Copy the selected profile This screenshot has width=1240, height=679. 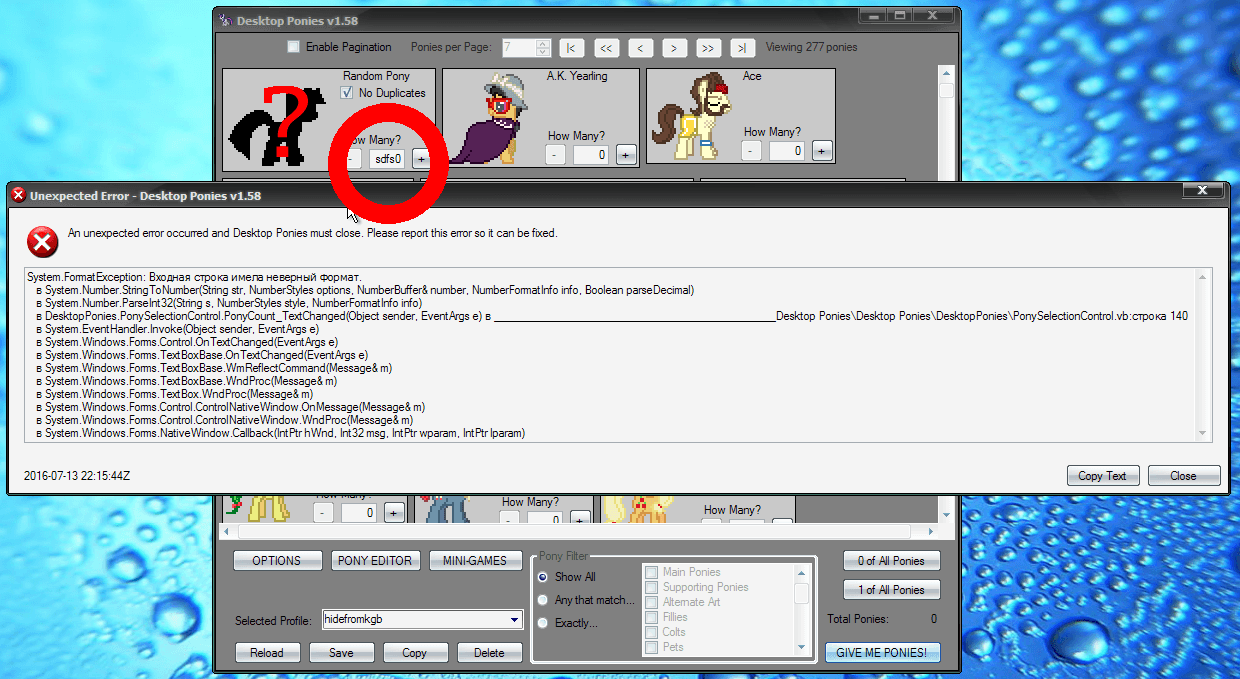point(415,653)
